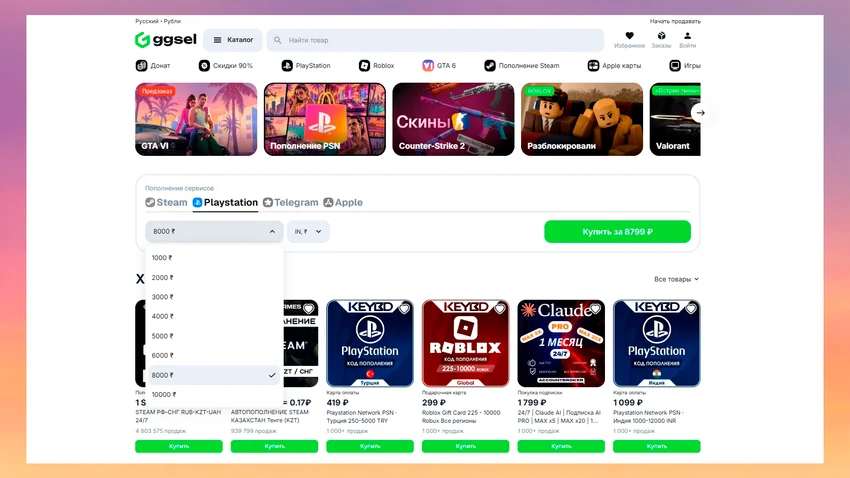Switch to the Telegram tab
The width and height of the screenshot is (850, 478).
point(291,202)
